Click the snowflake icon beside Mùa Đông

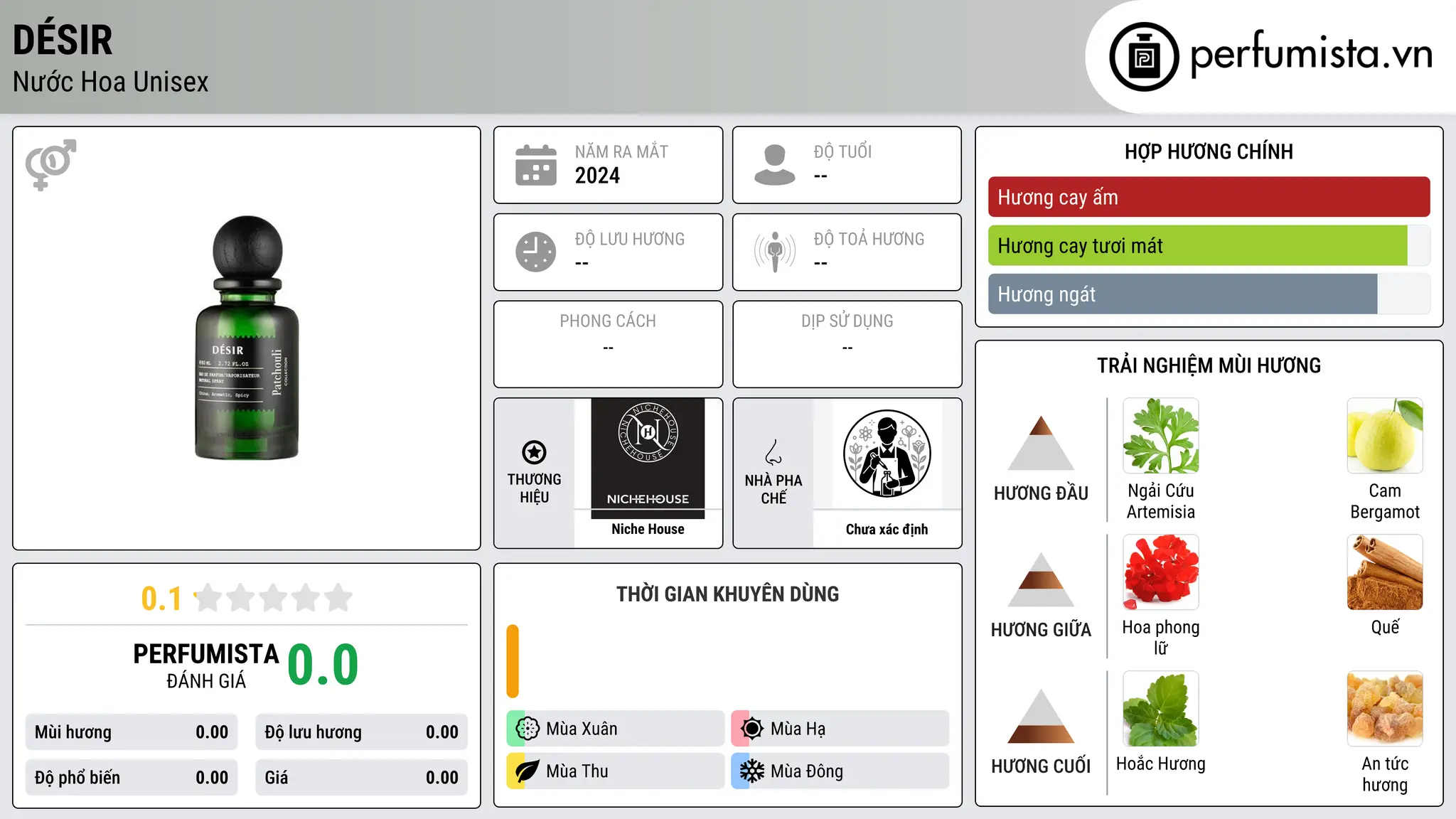pyautogui.click(x=752, y=771)
